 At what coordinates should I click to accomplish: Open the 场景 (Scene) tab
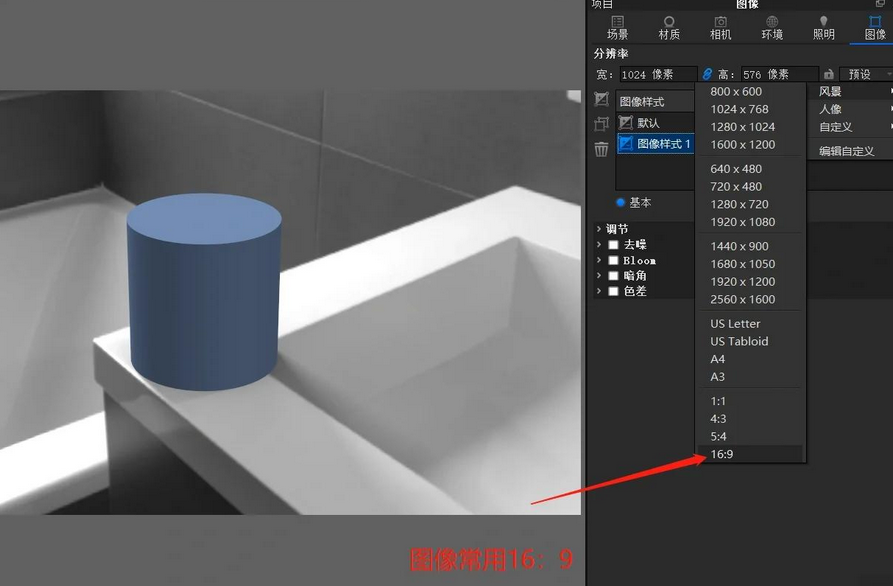[617, 27]
